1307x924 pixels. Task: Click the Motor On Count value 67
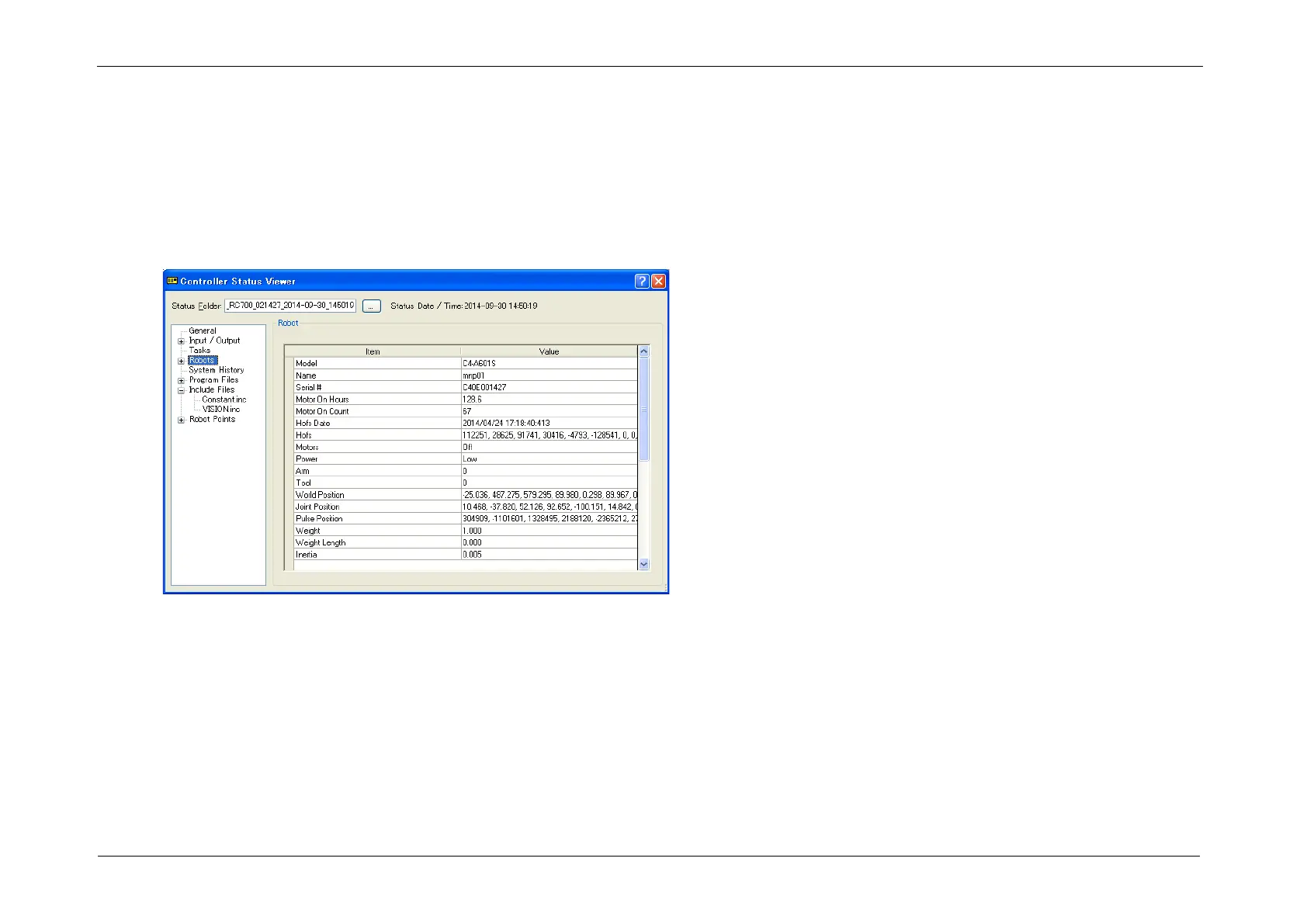point(466,411)
